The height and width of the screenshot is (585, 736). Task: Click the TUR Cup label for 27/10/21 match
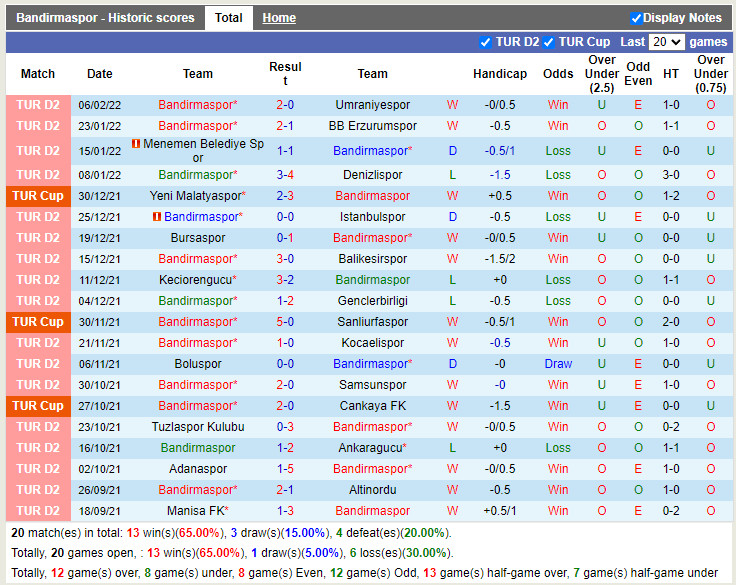point(38,406)
